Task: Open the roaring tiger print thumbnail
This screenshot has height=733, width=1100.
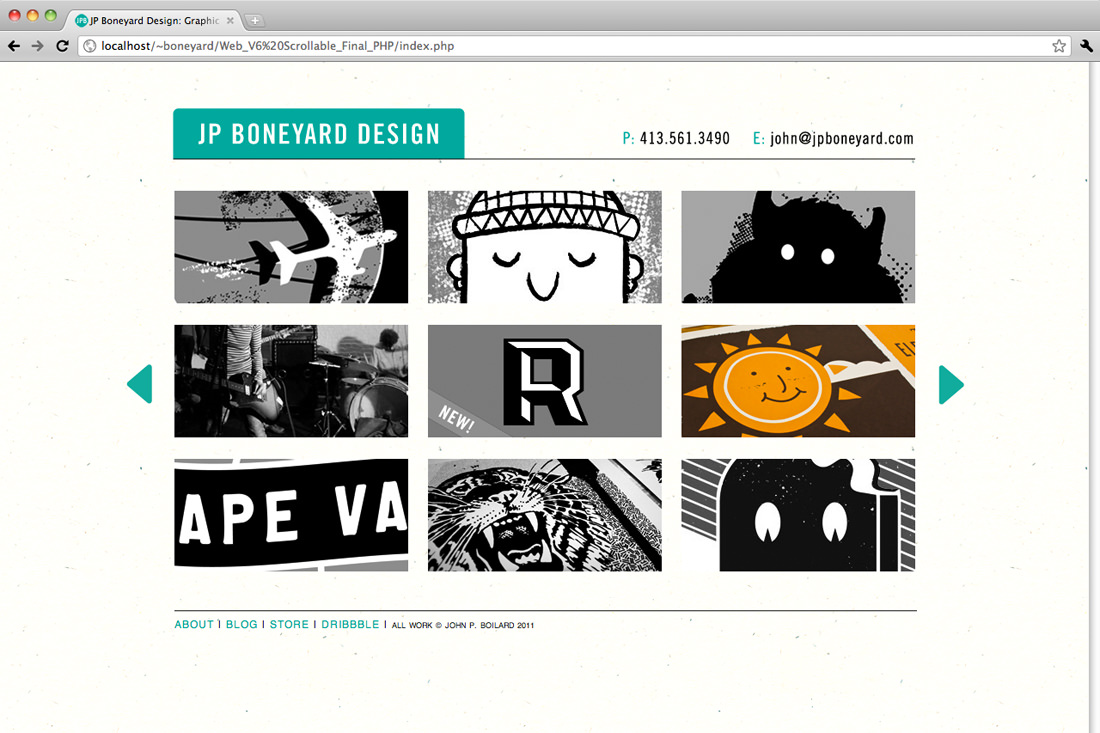Action: (544, 515)
